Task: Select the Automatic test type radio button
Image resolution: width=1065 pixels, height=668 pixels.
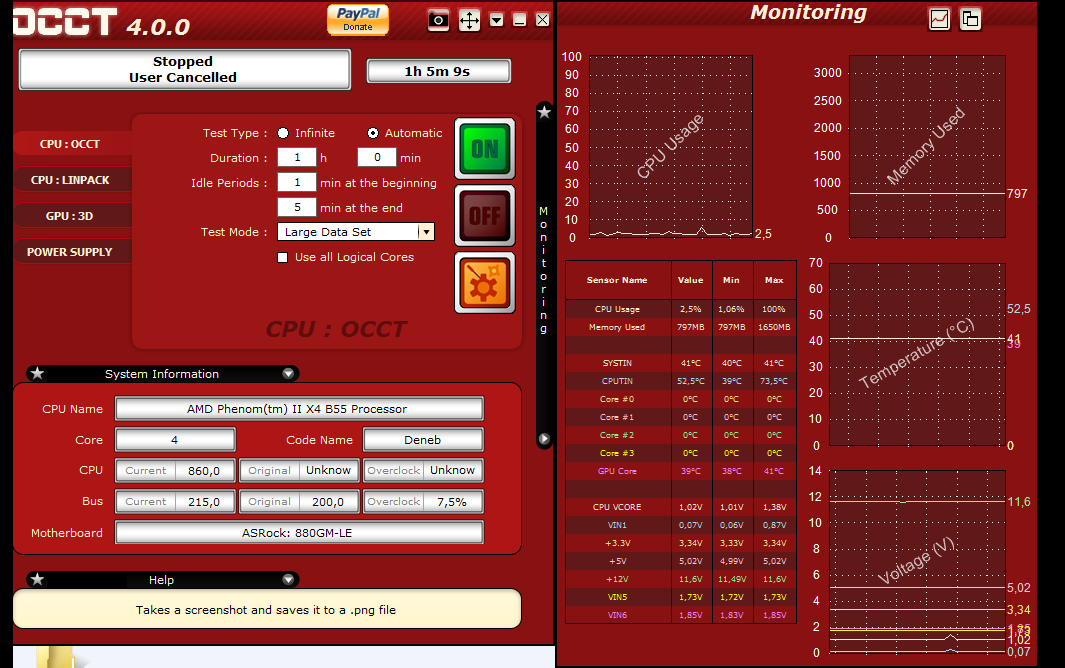Action: [373, 133]
